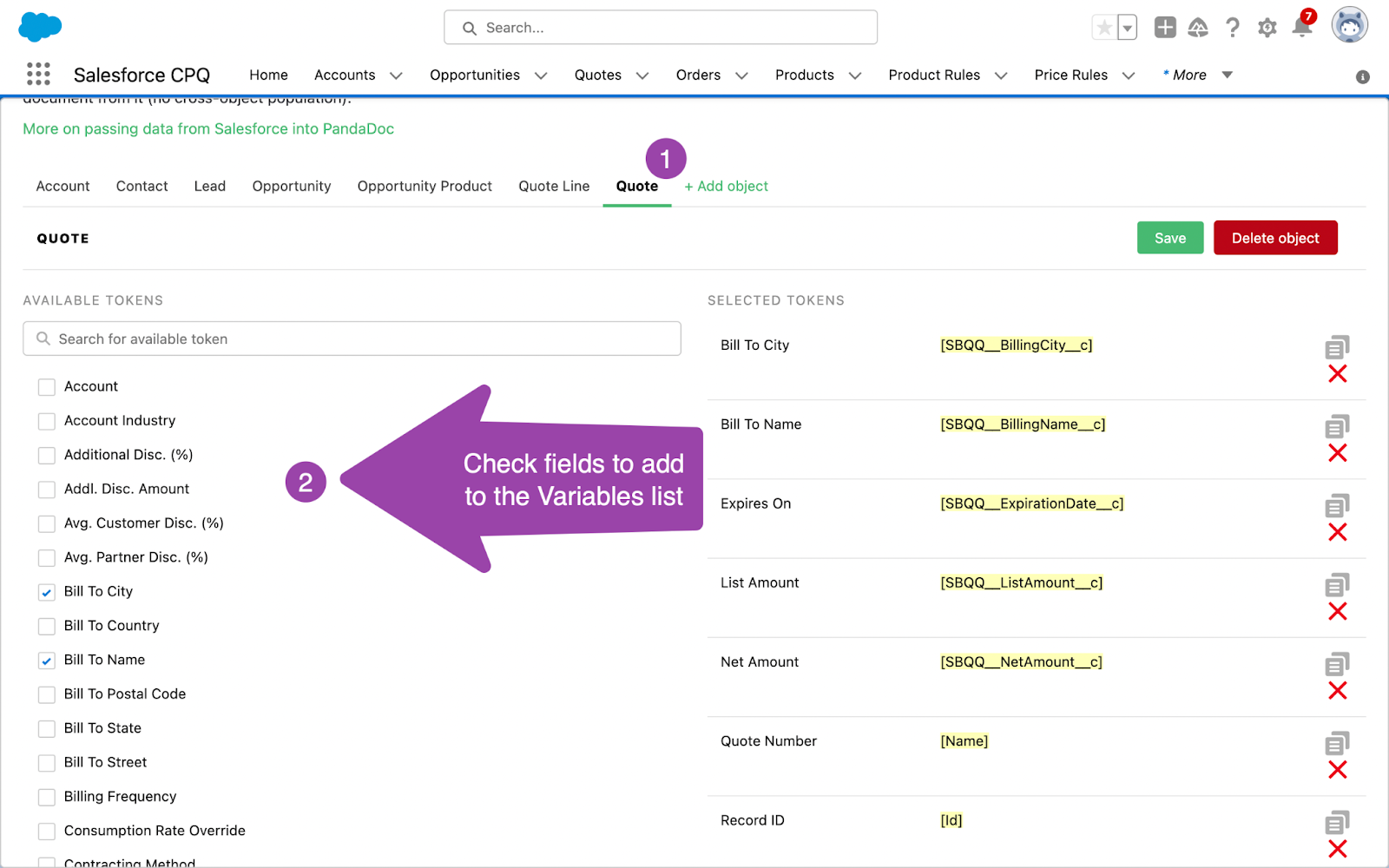Expand the Accounts nav dropdown chevron
Viewport: 1389px width, 868px height.
pyautogui.click(x=396, y=76)
